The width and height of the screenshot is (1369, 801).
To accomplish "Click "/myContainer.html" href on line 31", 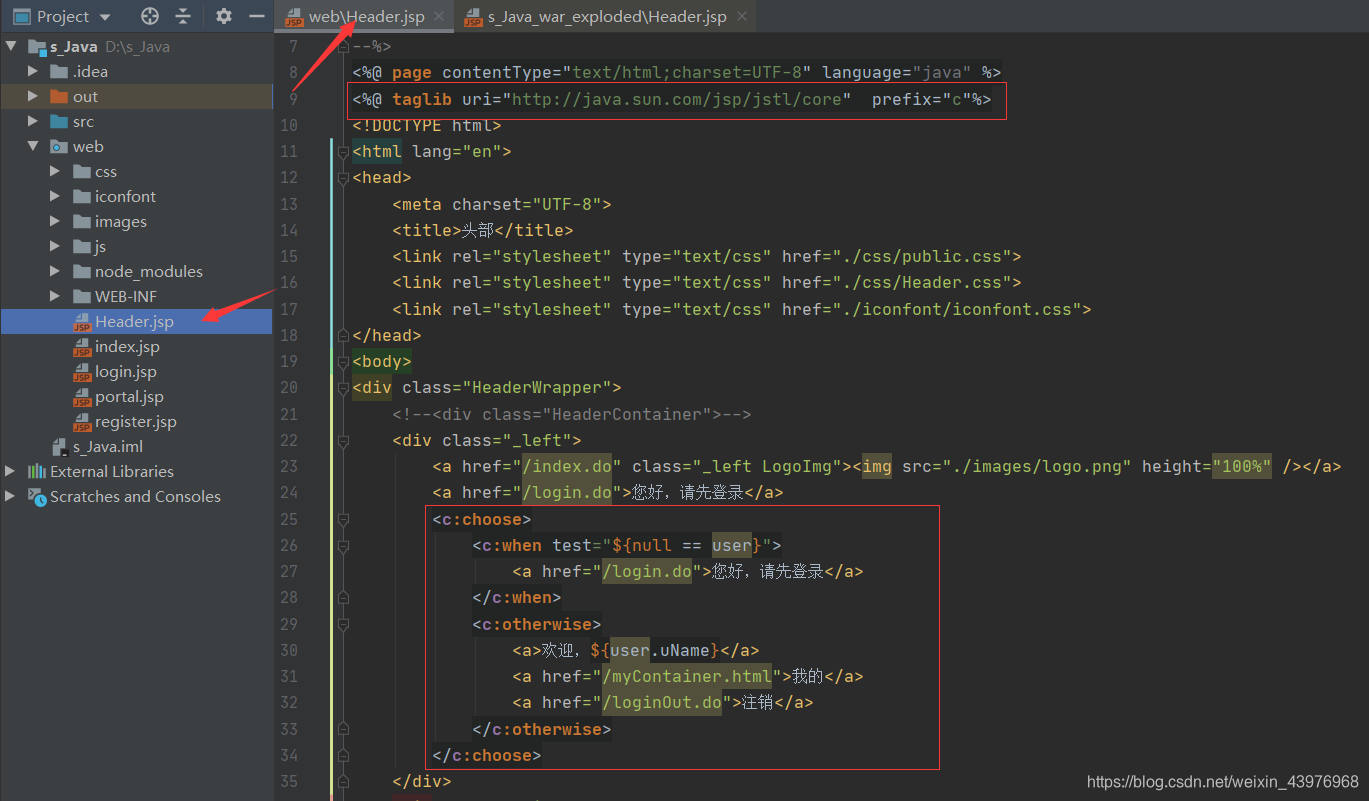I will click(687, 677).
